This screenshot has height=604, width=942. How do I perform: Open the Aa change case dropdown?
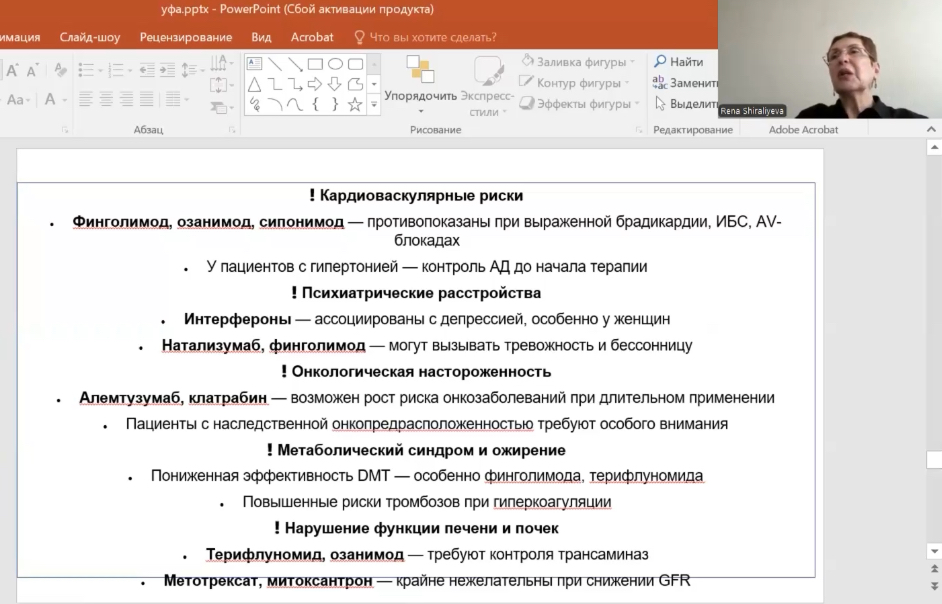coord(18,100)
